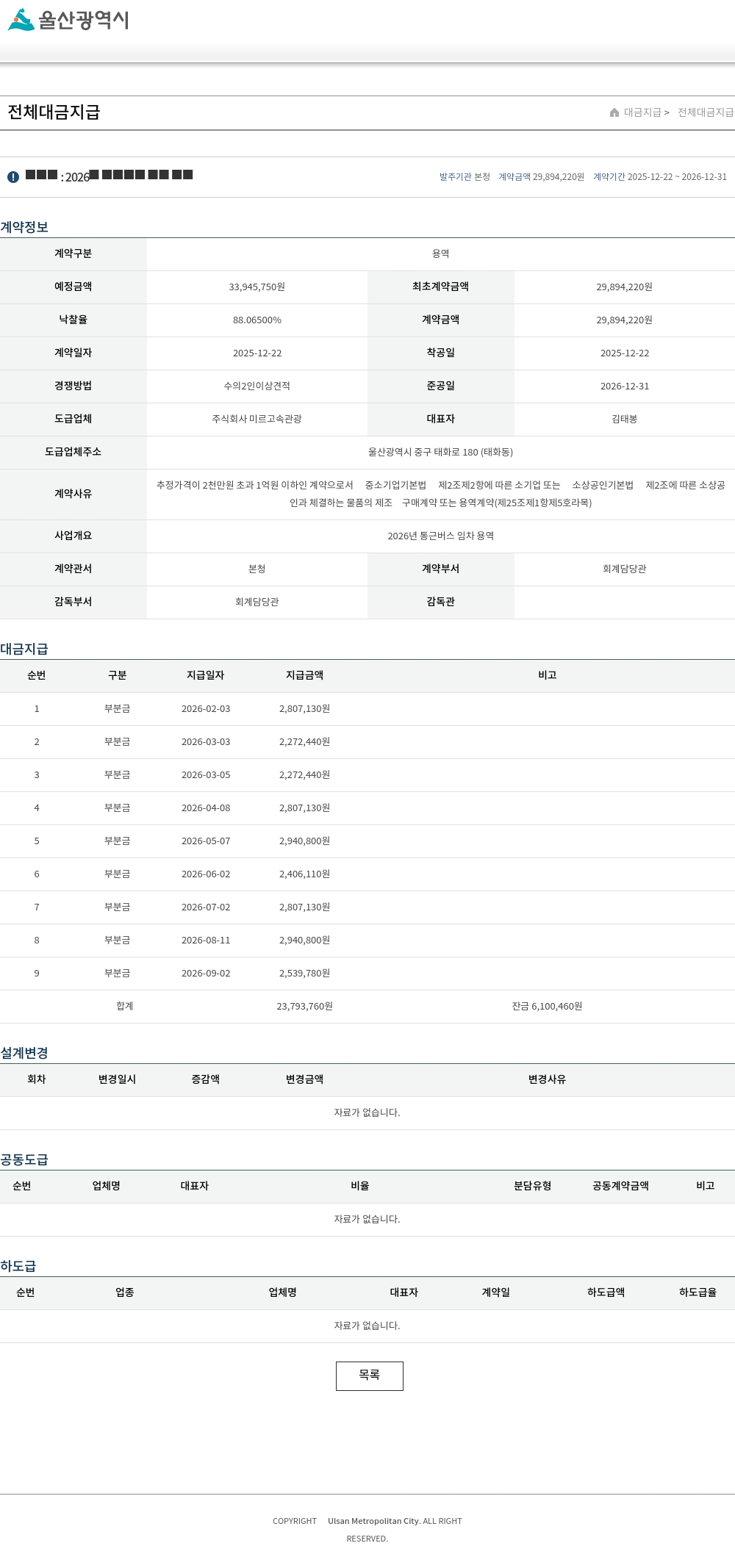The width and height of the screenshot is (735, 1568).
Task: Open the 대금지급 breadcrumb link
Action: pyautogui.click(x=642, y=112)
